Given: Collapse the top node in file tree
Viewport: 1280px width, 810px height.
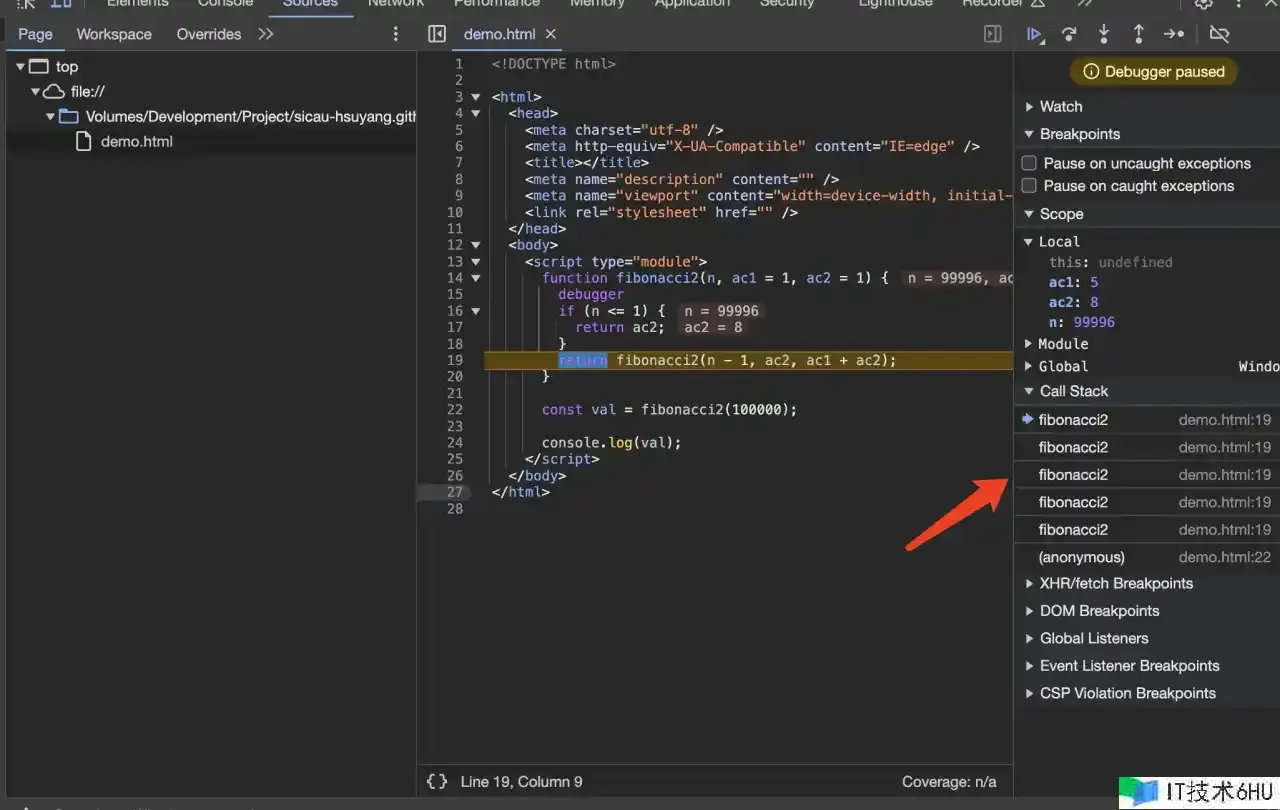Looking at the screenshot, I should 21,67.
